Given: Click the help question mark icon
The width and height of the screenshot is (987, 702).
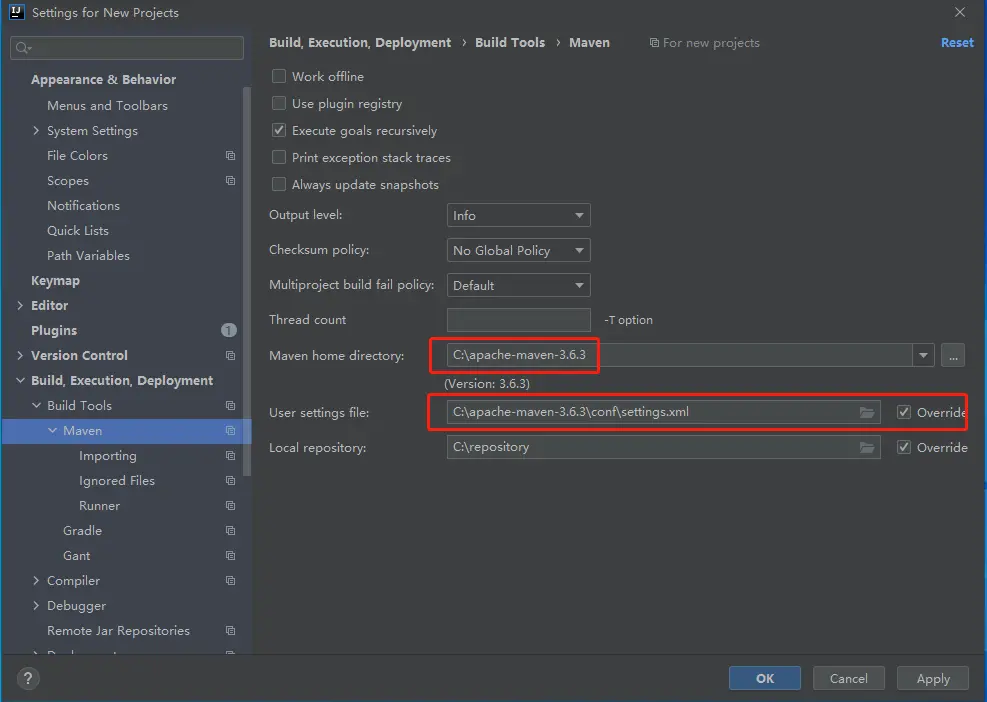Looking at the screenshot, I should 27,678.
